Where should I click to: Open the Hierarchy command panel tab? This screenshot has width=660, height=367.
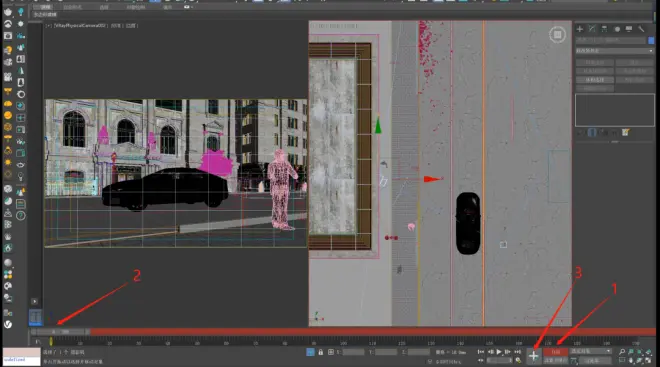604,29
